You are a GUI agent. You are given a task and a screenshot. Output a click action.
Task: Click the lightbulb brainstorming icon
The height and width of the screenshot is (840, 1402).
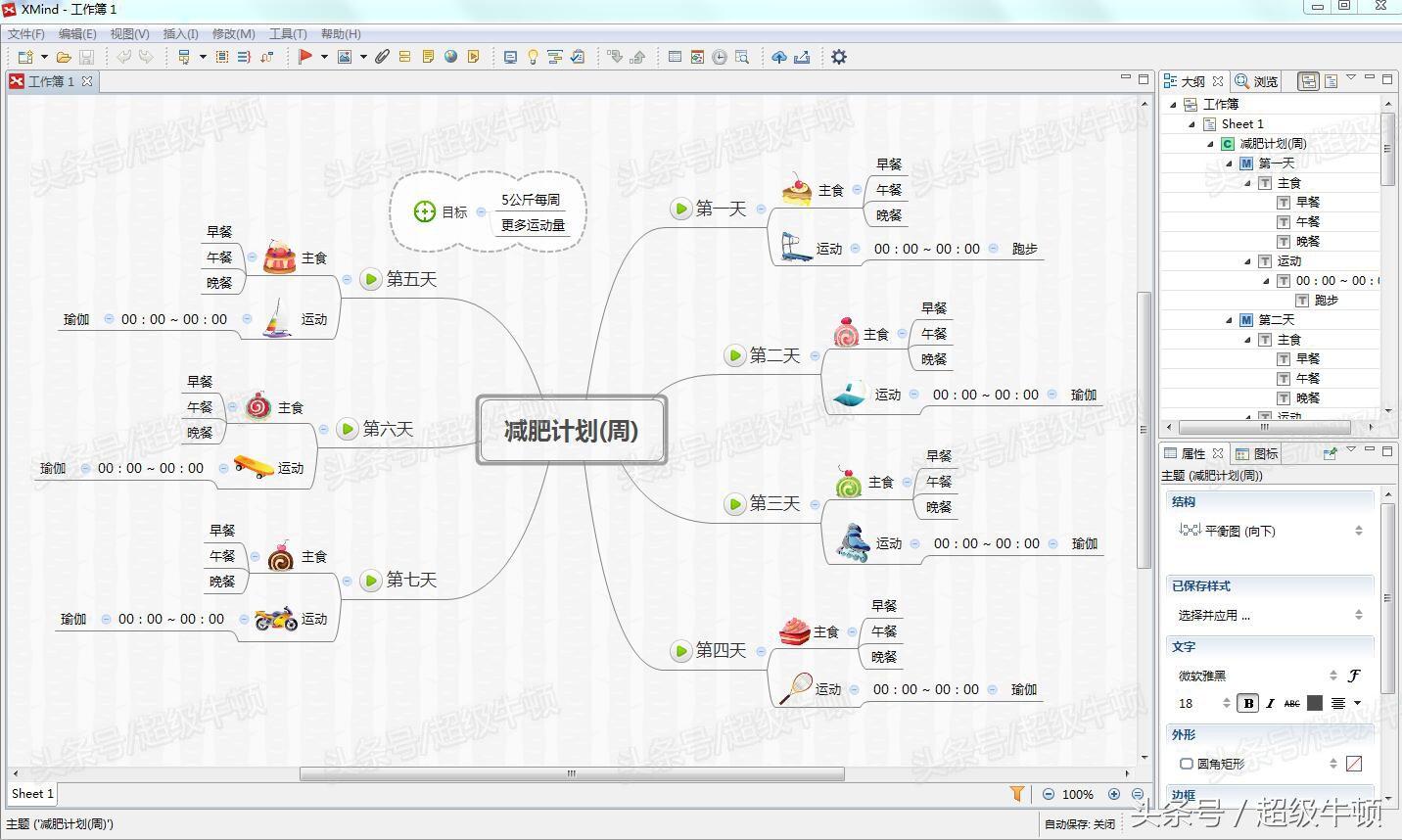click(x=533, y=57)
